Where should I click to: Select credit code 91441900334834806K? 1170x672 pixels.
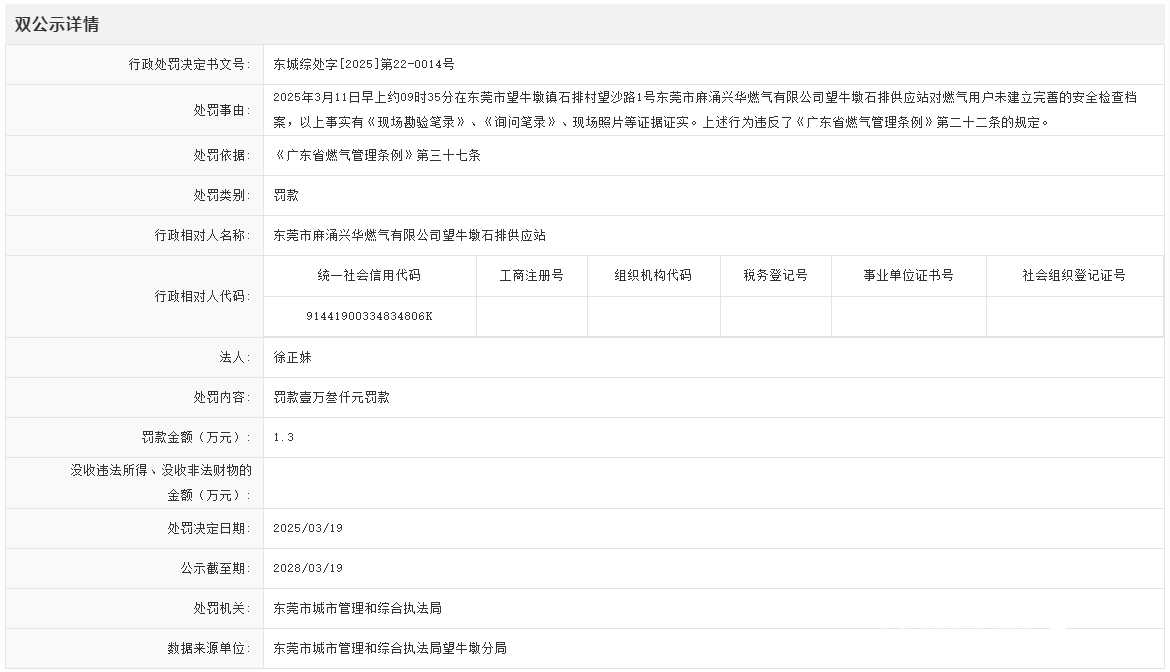coord(369,316)
